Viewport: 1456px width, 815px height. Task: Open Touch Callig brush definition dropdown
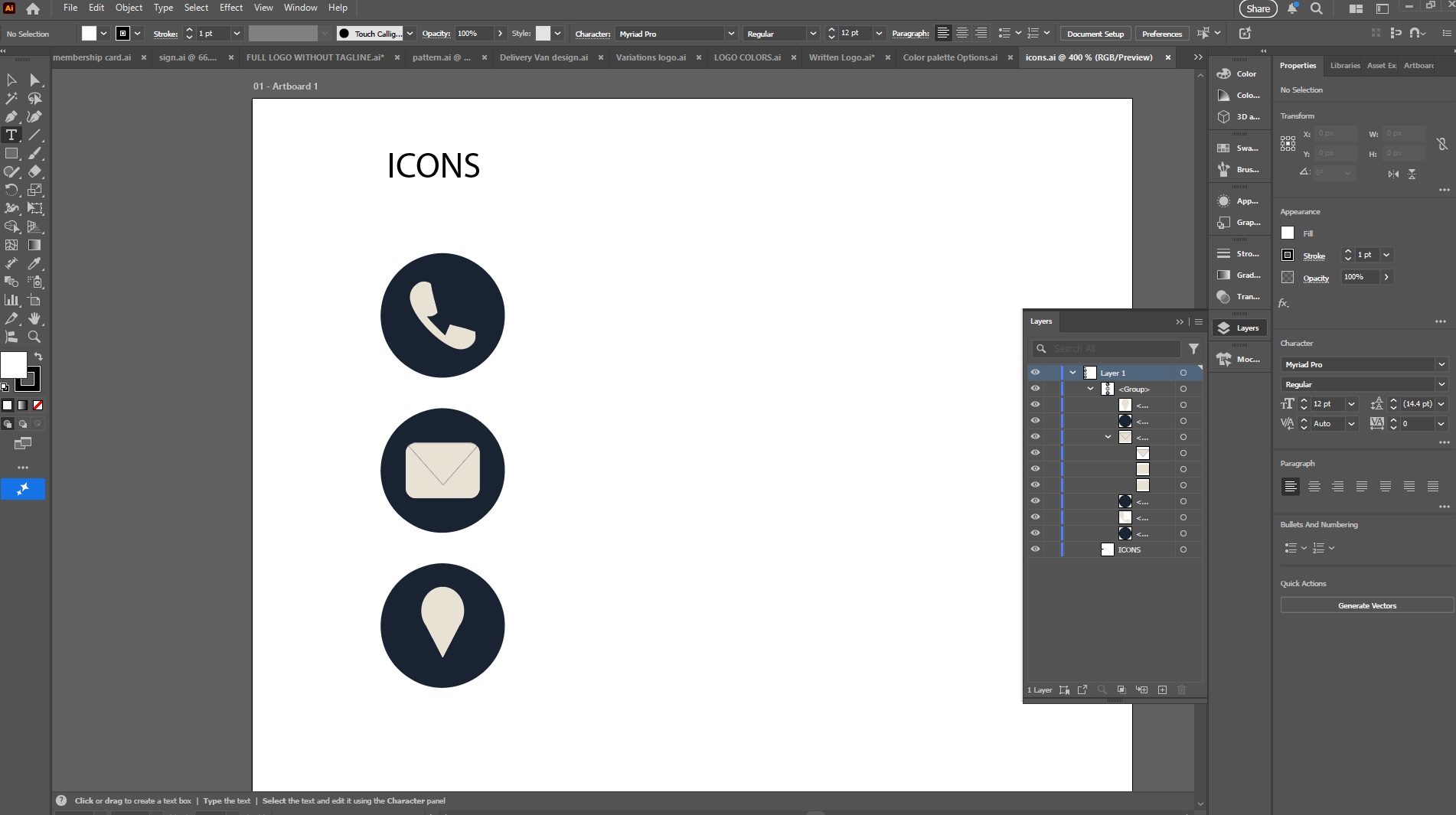410,34
